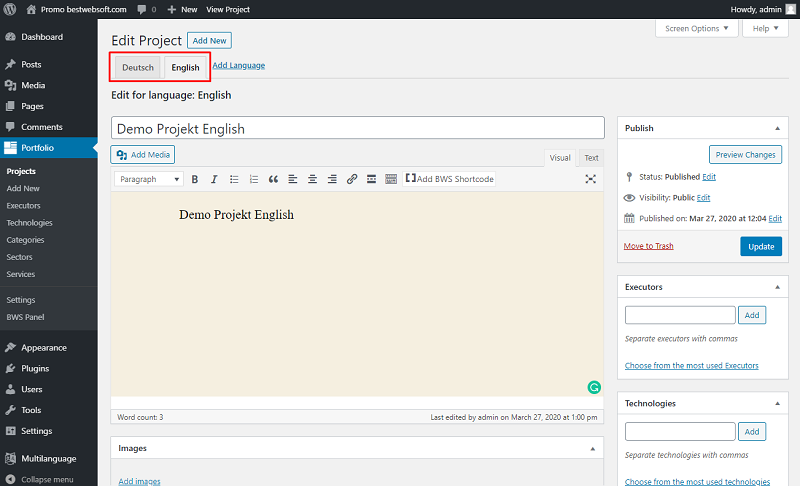Screen dimensions: 800x486
Task: Click Preview Changes button
Action: pos(745,155)
